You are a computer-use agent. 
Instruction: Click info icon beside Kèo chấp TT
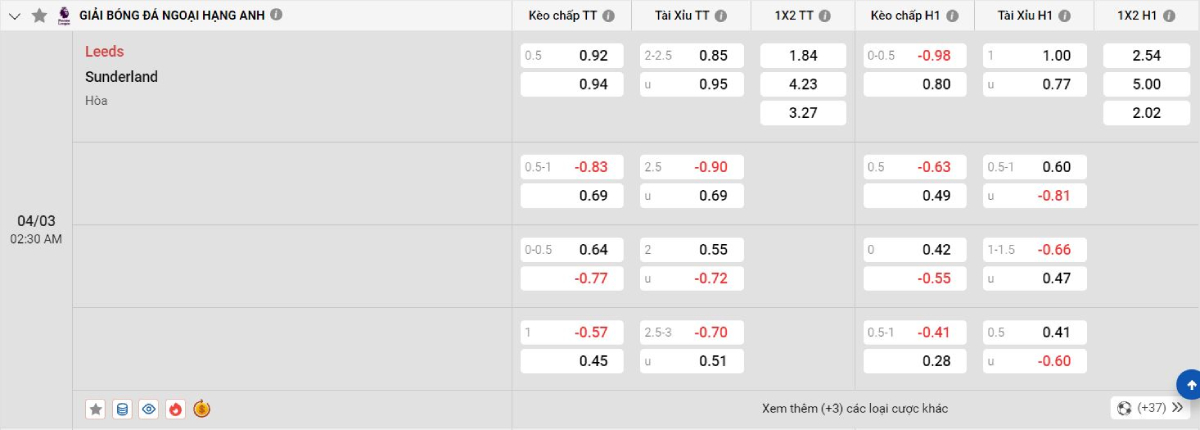[609, 16]
